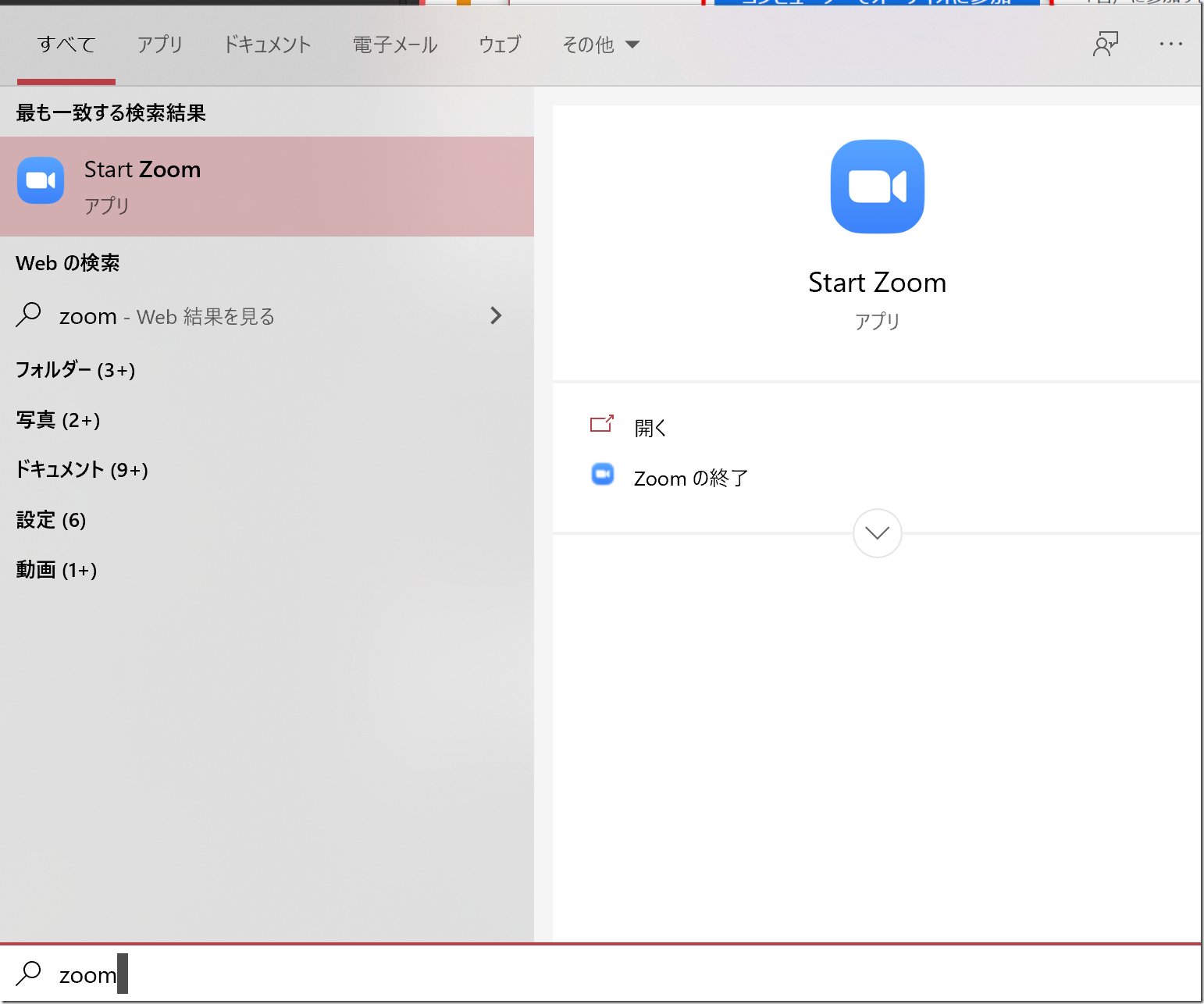Expand more actions with the round chevron
1204x1004 pixels.
tap(877, 533)
